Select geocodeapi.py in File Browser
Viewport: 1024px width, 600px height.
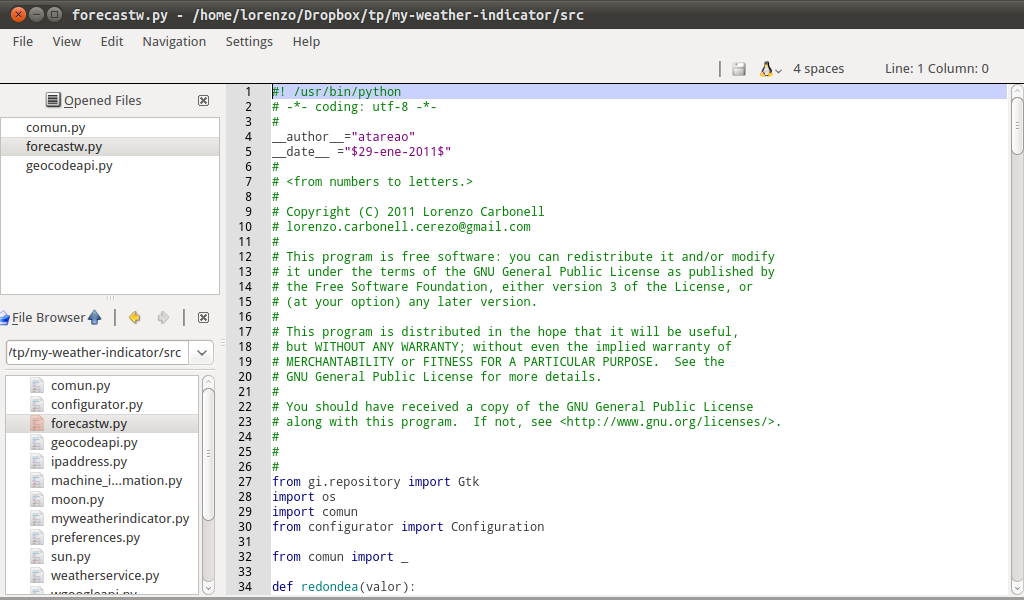pyautogui.click(x=102, y=443)
